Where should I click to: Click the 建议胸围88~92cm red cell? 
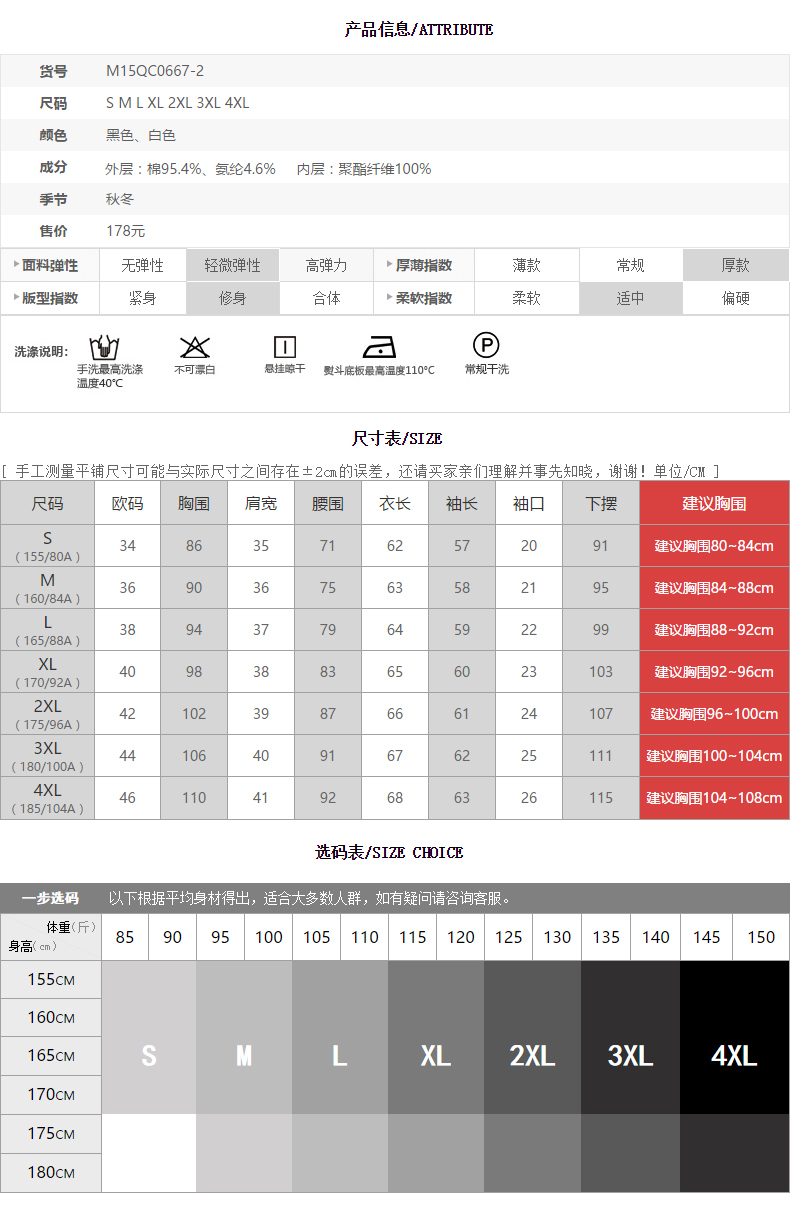[714, 630]
